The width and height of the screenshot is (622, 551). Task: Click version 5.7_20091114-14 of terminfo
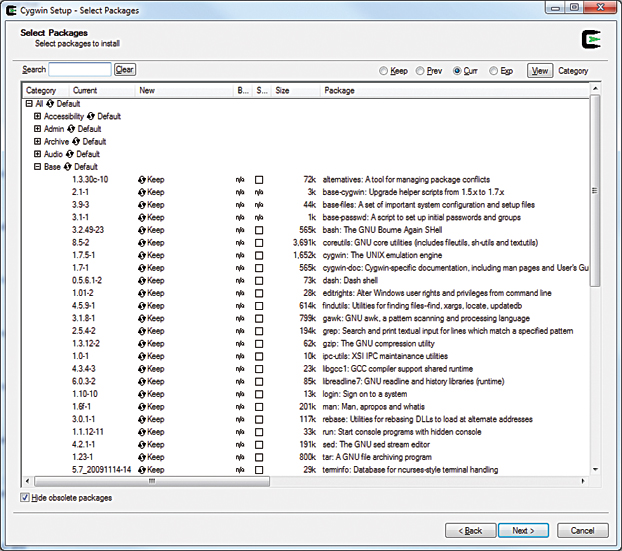coord(102,470)
